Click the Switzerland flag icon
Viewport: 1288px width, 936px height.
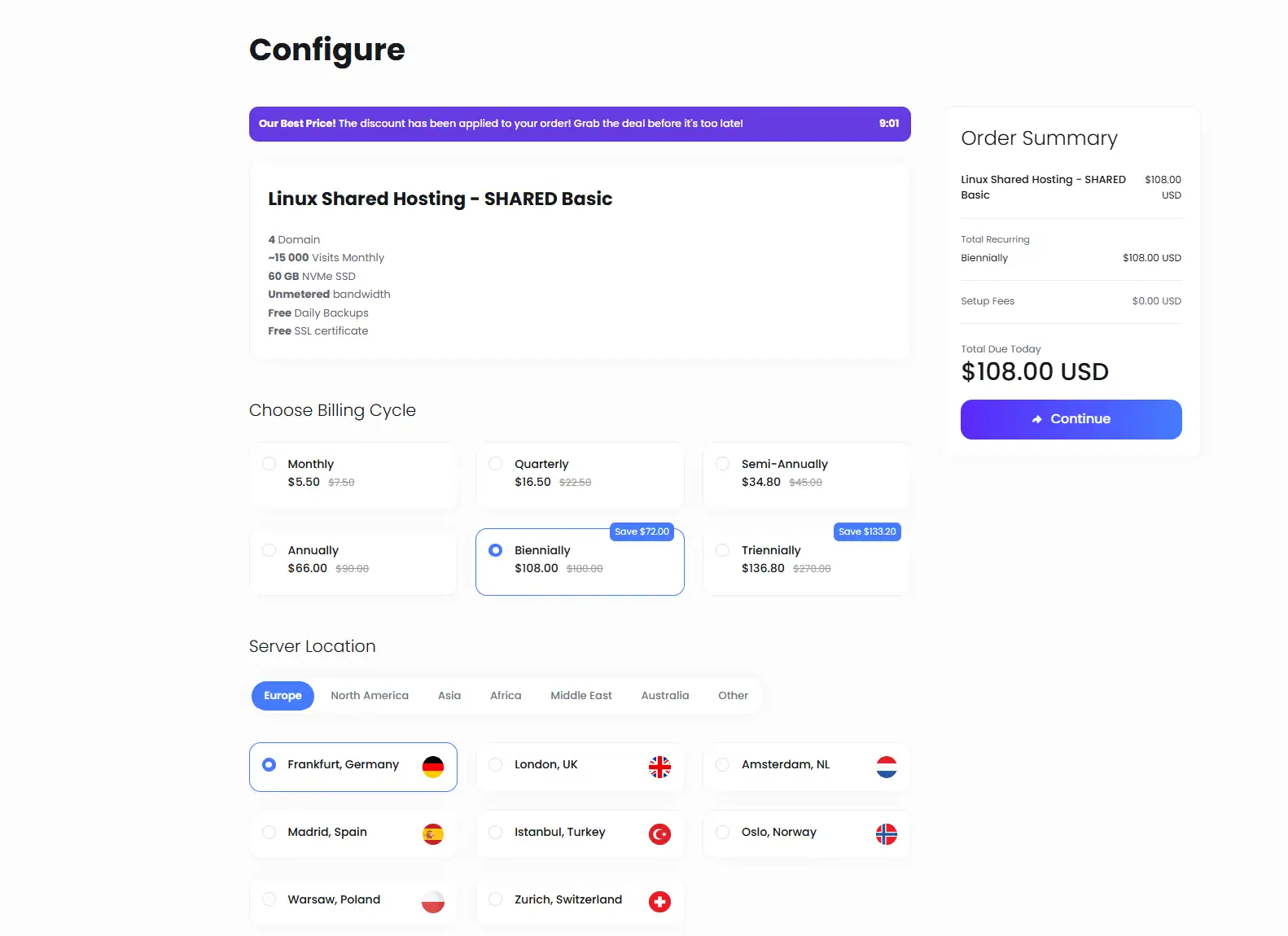click(659, 902)
